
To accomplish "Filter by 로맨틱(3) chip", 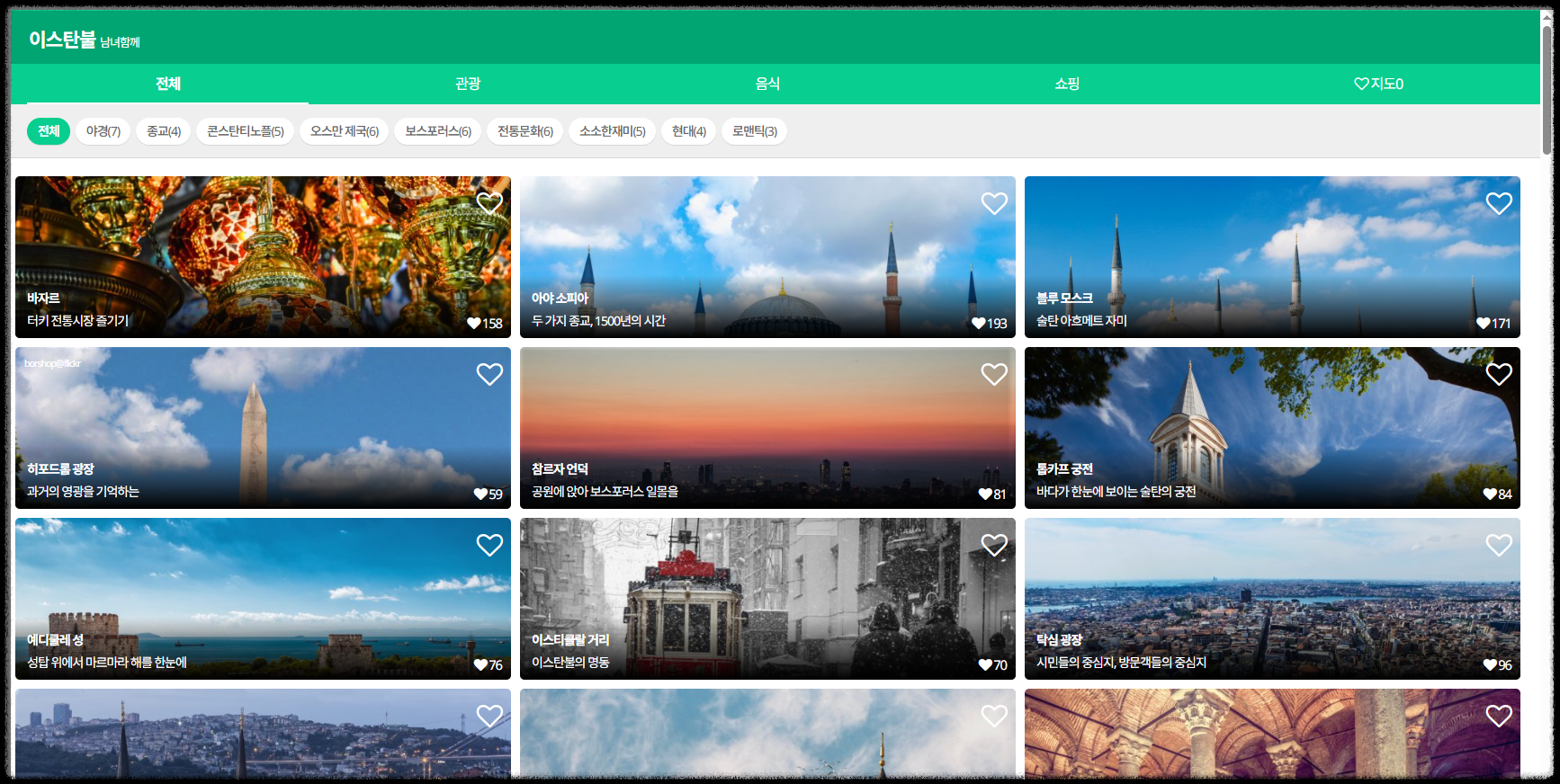I will pos(755,131).
